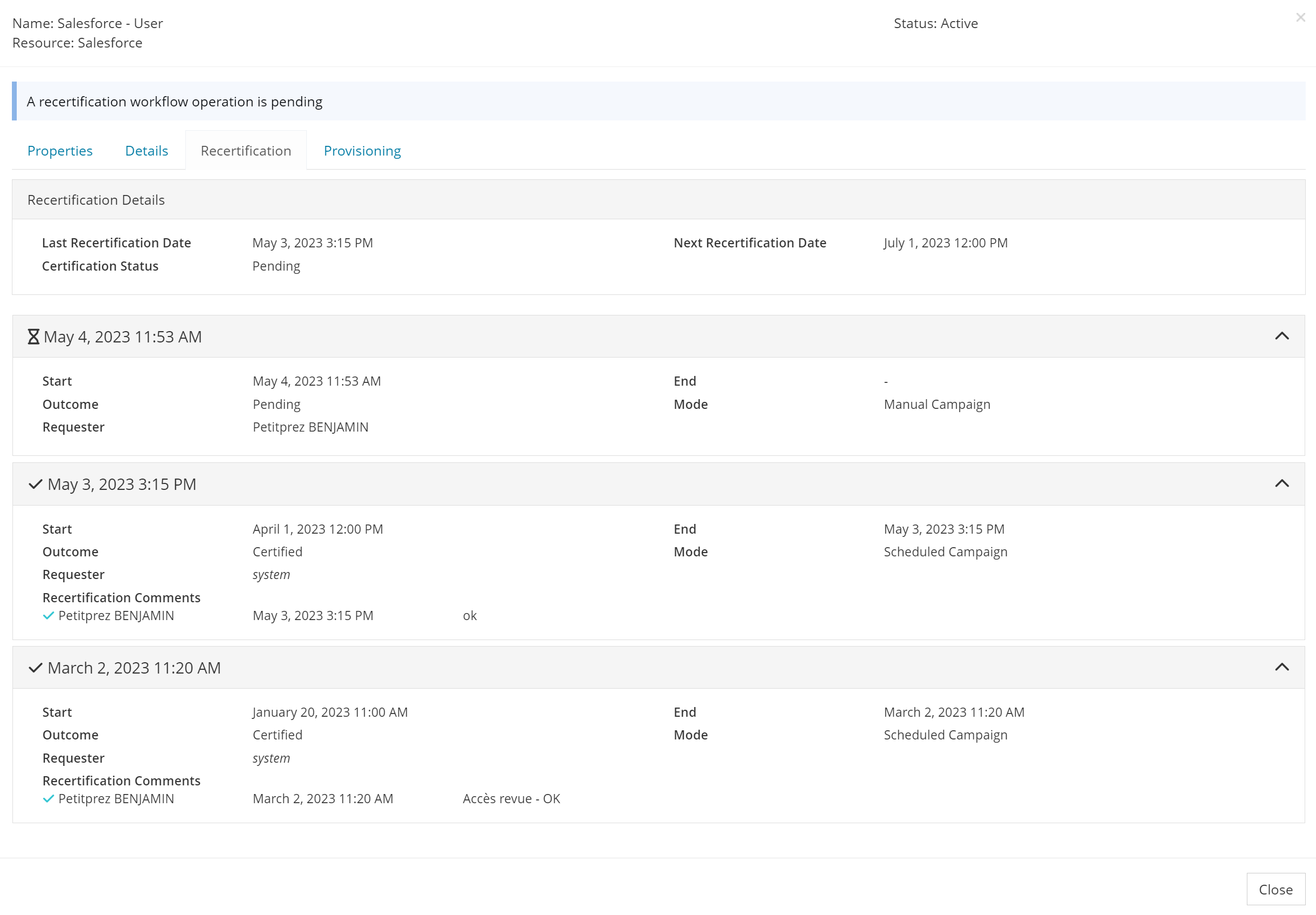Click teal approval check in March 2 comments

point(49,799)
